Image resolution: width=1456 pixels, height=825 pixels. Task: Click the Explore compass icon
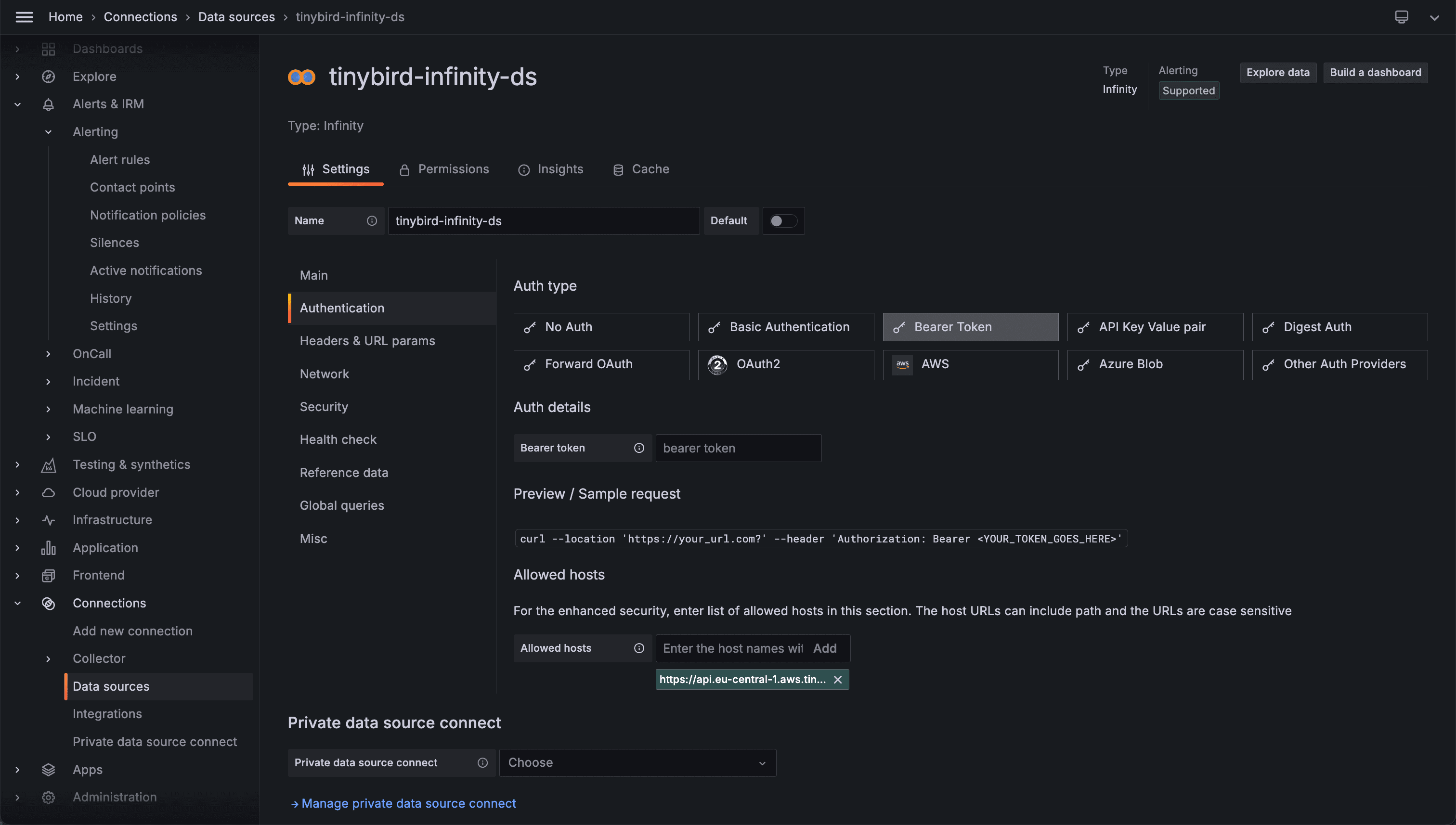48,77
